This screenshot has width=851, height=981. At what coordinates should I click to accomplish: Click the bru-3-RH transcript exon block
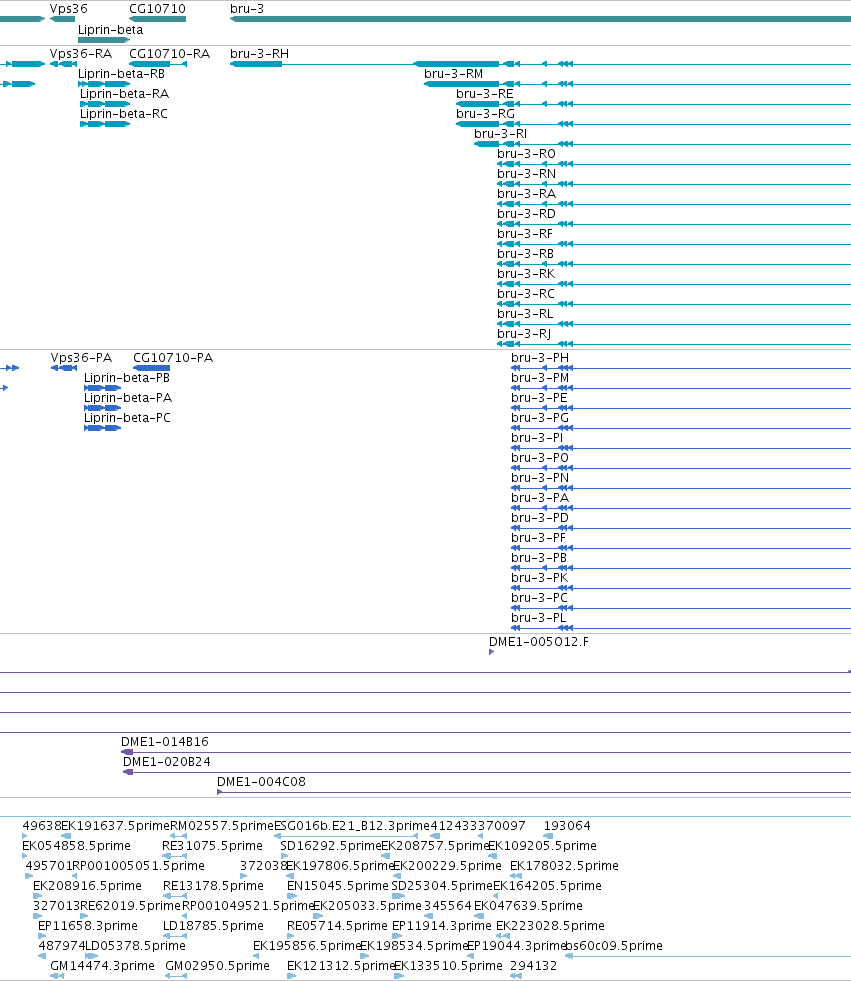click(x=256, y=64)
